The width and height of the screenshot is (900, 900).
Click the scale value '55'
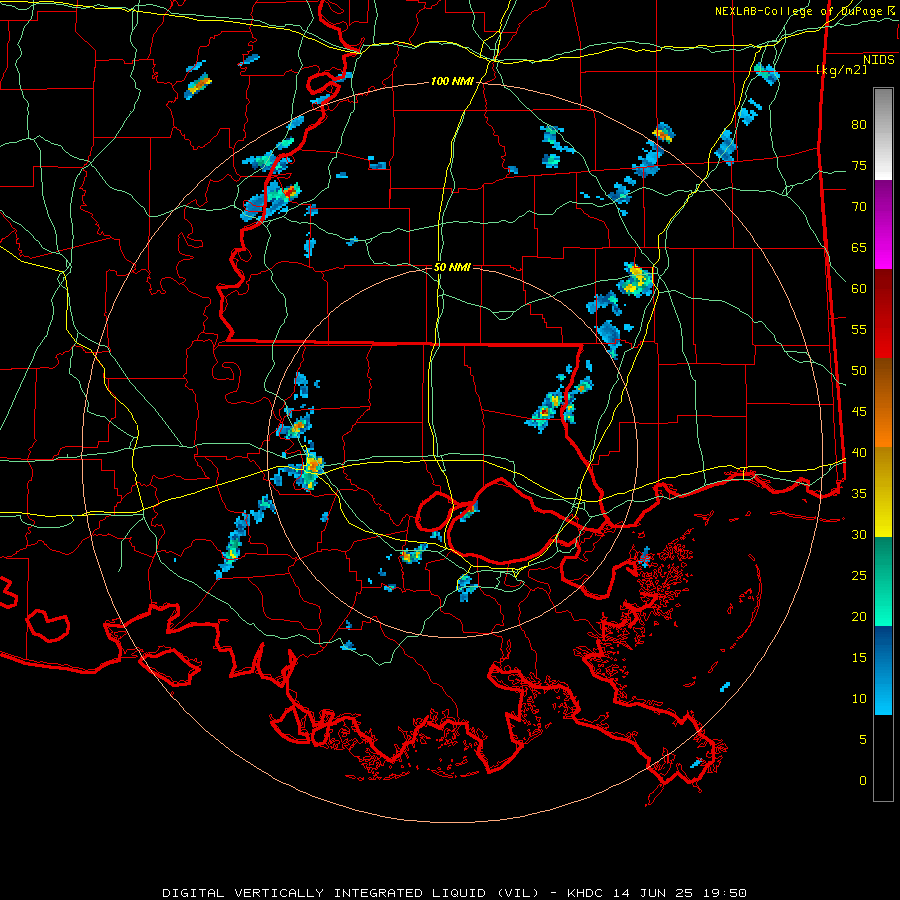(x=859, y=329)
